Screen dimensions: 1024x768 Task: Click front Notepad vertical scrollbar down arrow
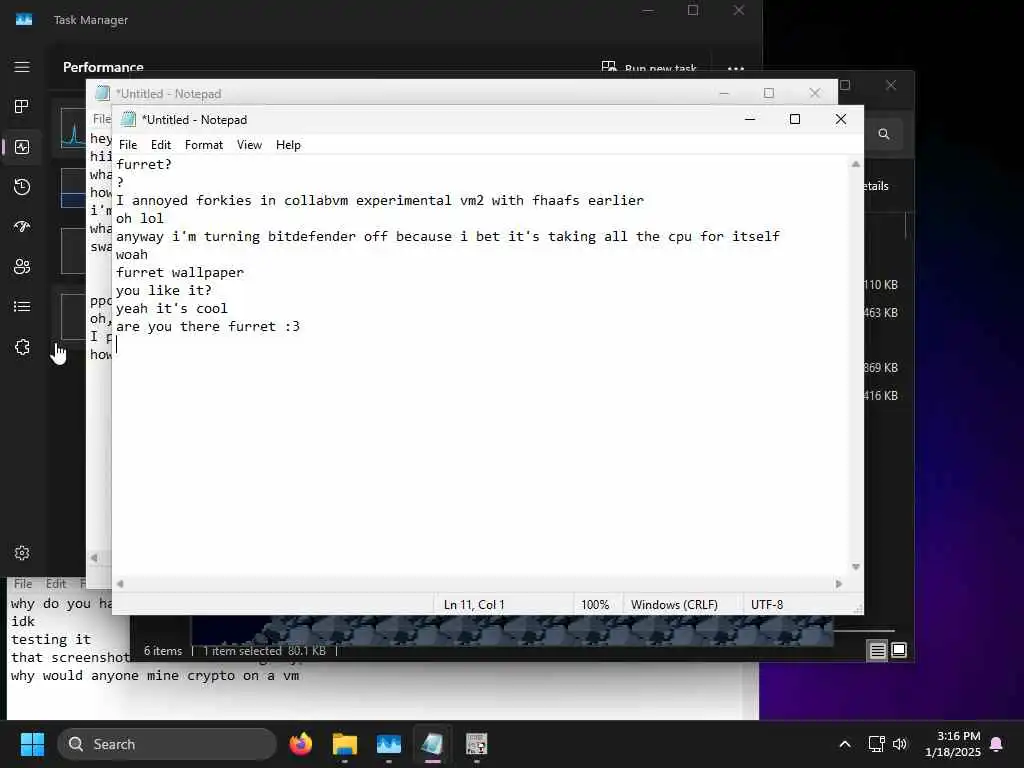click(x=856, y=567)
